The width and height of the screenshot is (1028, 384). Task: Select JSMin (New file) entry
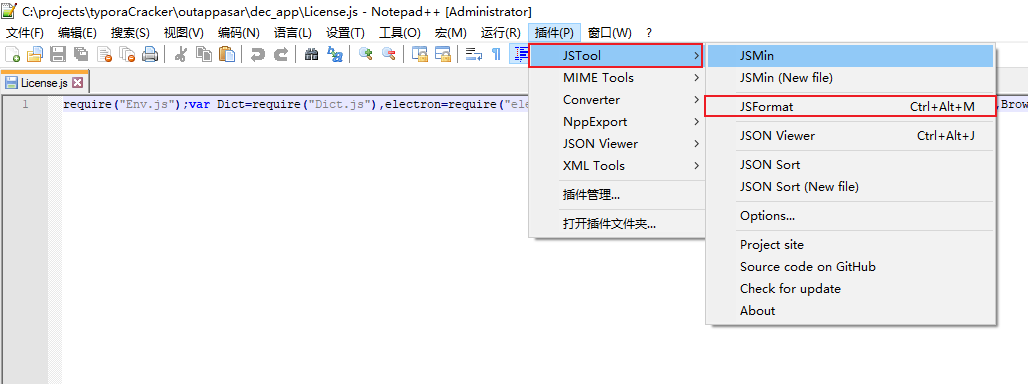click(850, 78)
